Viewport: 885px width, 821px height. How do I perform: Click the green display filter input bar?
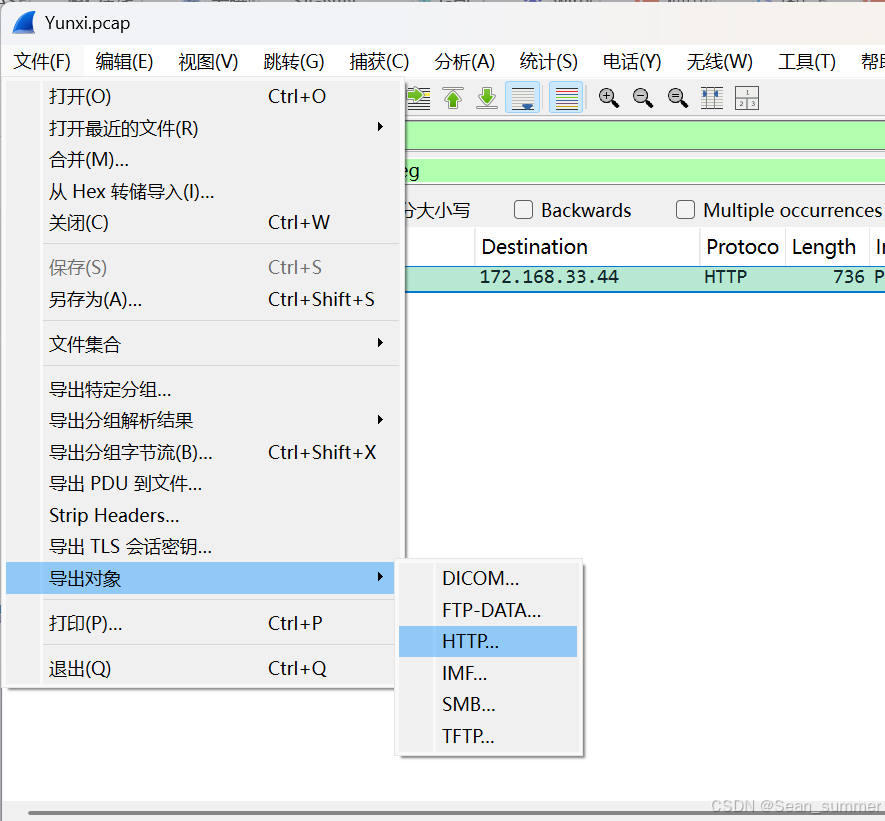point(645,136)
